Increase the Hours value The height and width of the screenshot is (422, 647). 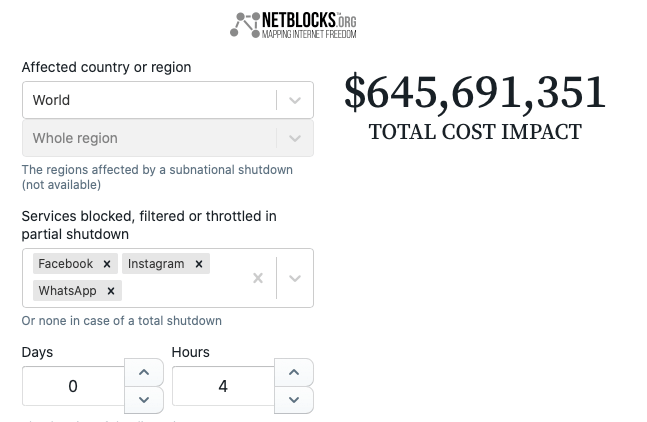(294, 372)
